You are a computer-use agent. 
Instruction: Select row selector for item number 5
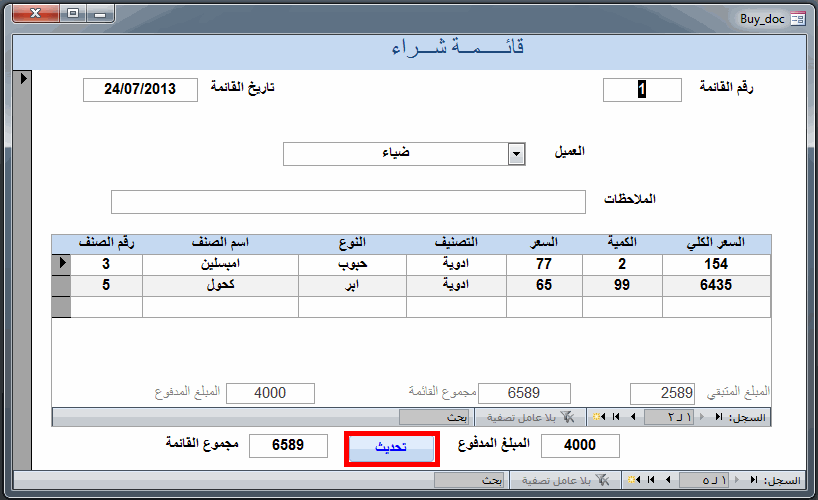pos(61,285)
